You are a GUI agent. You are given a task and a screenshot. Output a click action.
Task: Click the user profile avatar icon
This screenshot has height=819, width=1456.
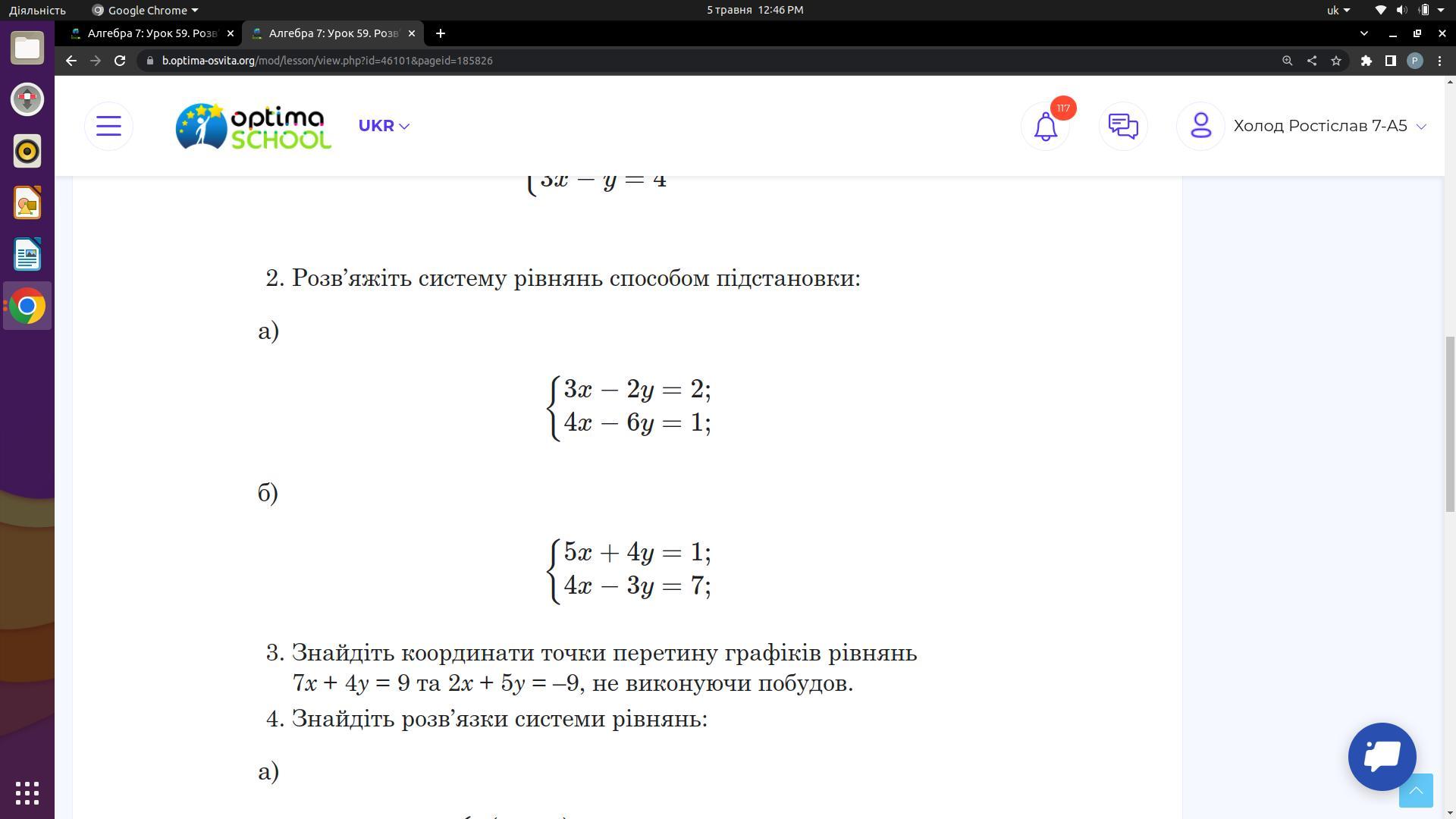pyautogui.click(x=1200, y=126)
